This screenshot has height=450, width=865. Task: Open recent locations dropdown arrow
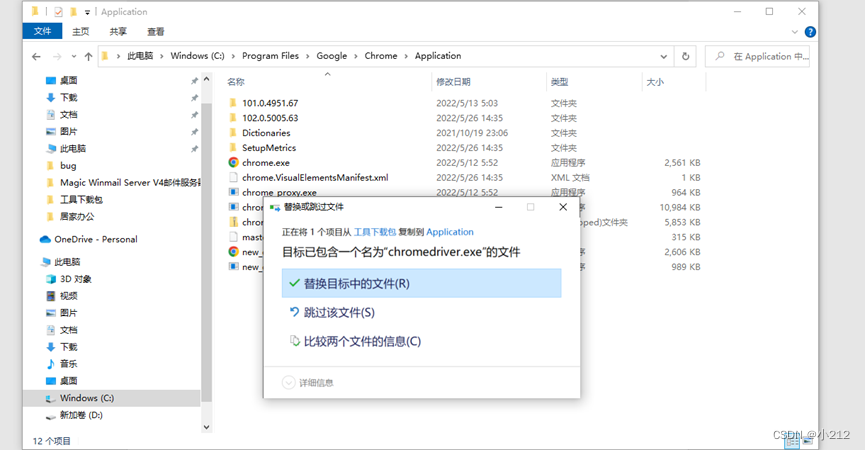click(x=74, y=56)
